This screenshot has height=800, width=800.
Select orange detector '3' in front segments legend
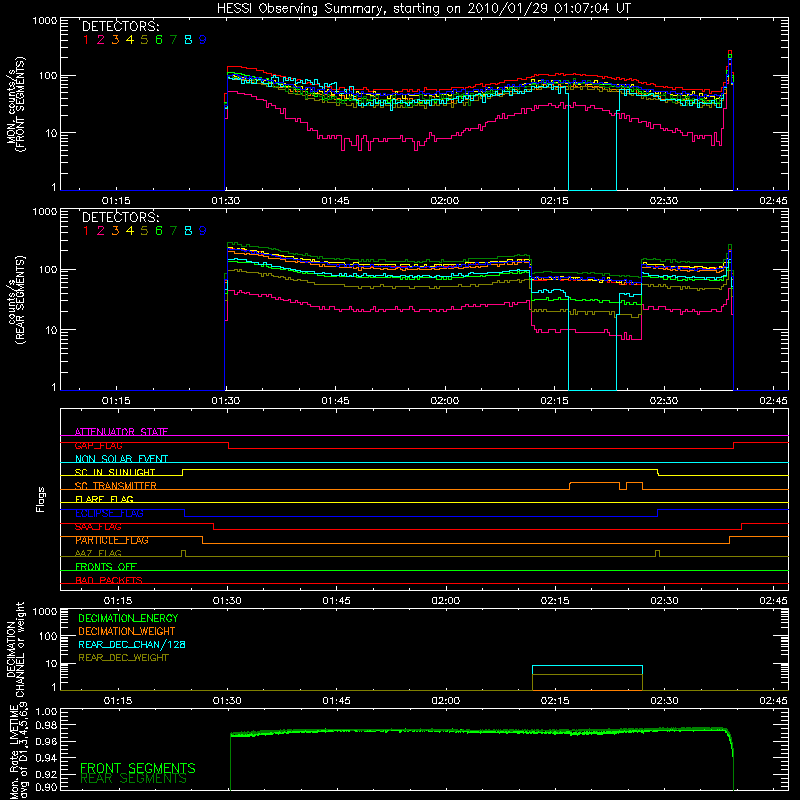pyautogui.click(x=115, y=40)
